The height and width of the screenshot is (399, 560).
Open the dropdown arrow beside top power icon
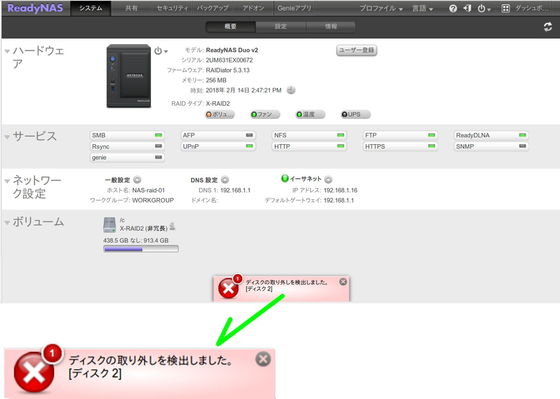click(489, 10)
